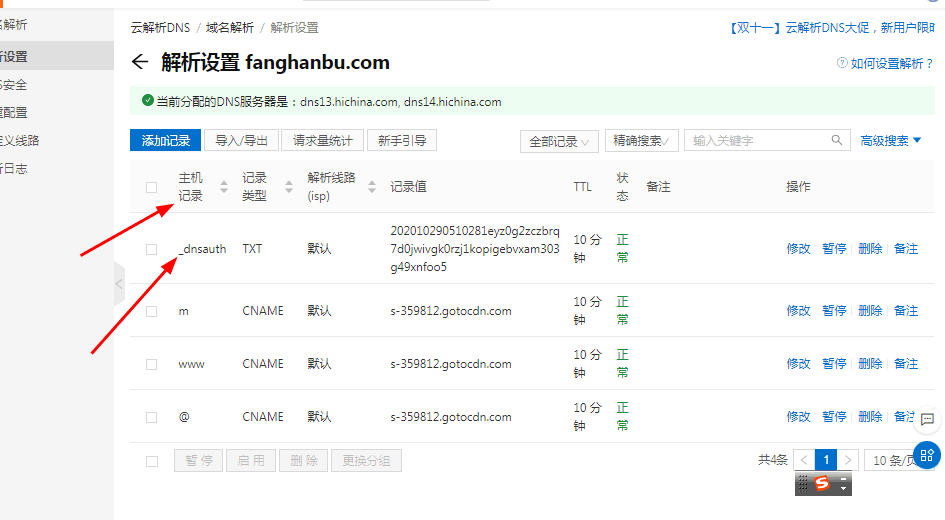Check the m record checkbox
The height and width of the screenshot is (520, 945).
tap(151, 312)
